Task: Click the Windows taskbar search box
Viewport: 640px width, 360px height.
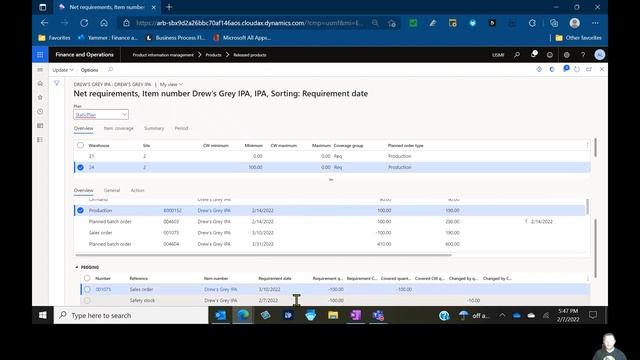Action: 131,315
